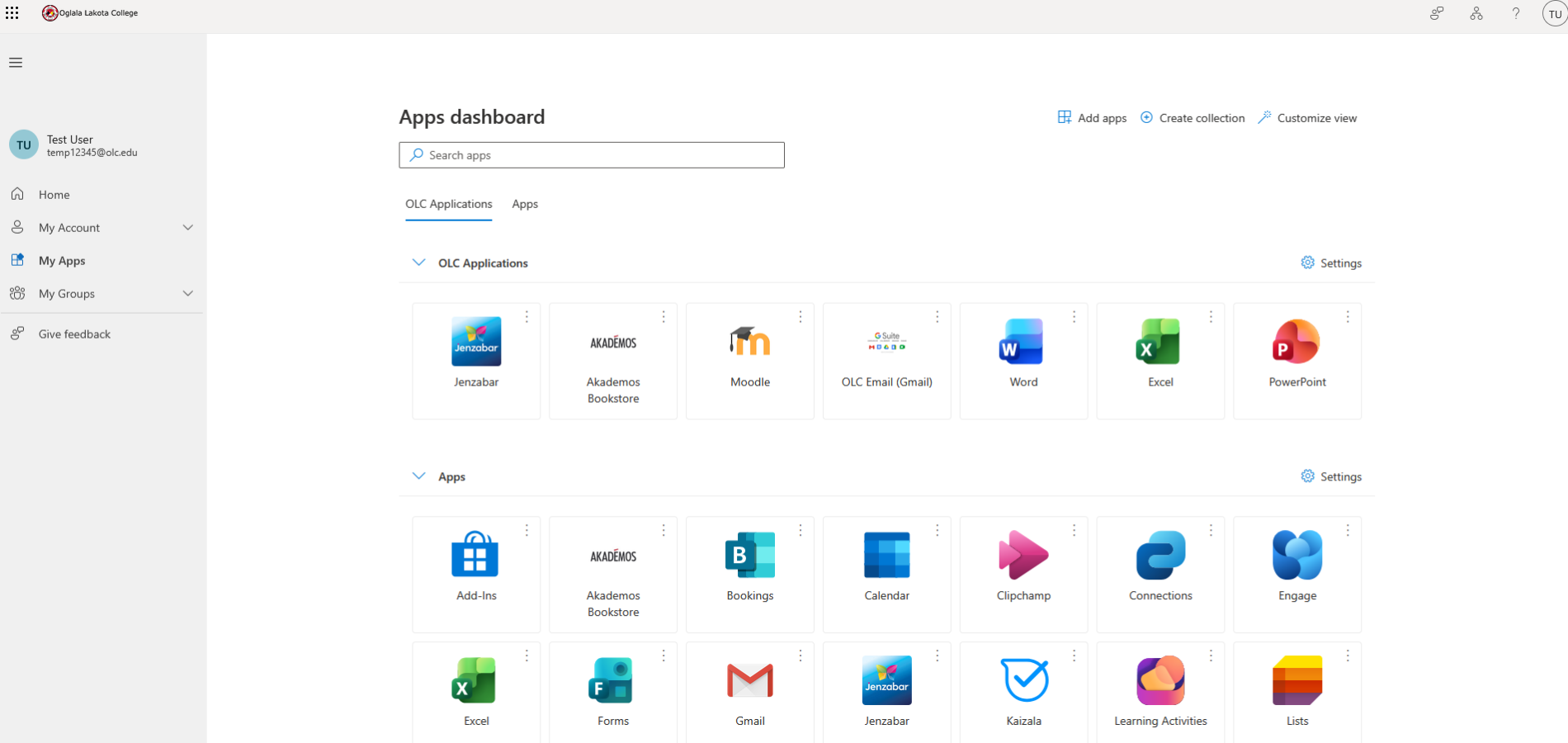Switch to the OLC Applications tab
This screenshot has height=743, width=1568.
(449, 204)
